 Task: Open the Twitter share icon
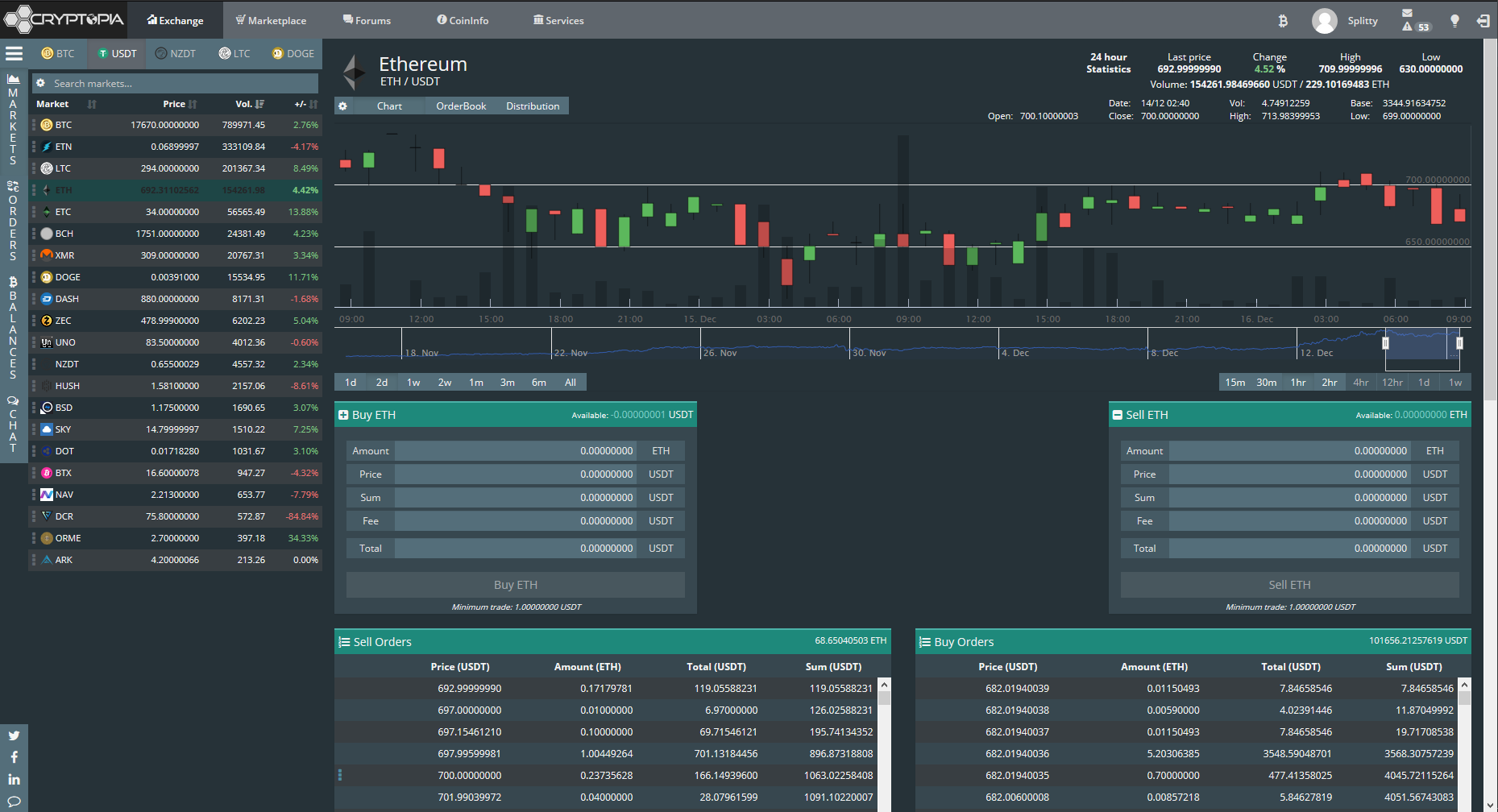(14, 735)
